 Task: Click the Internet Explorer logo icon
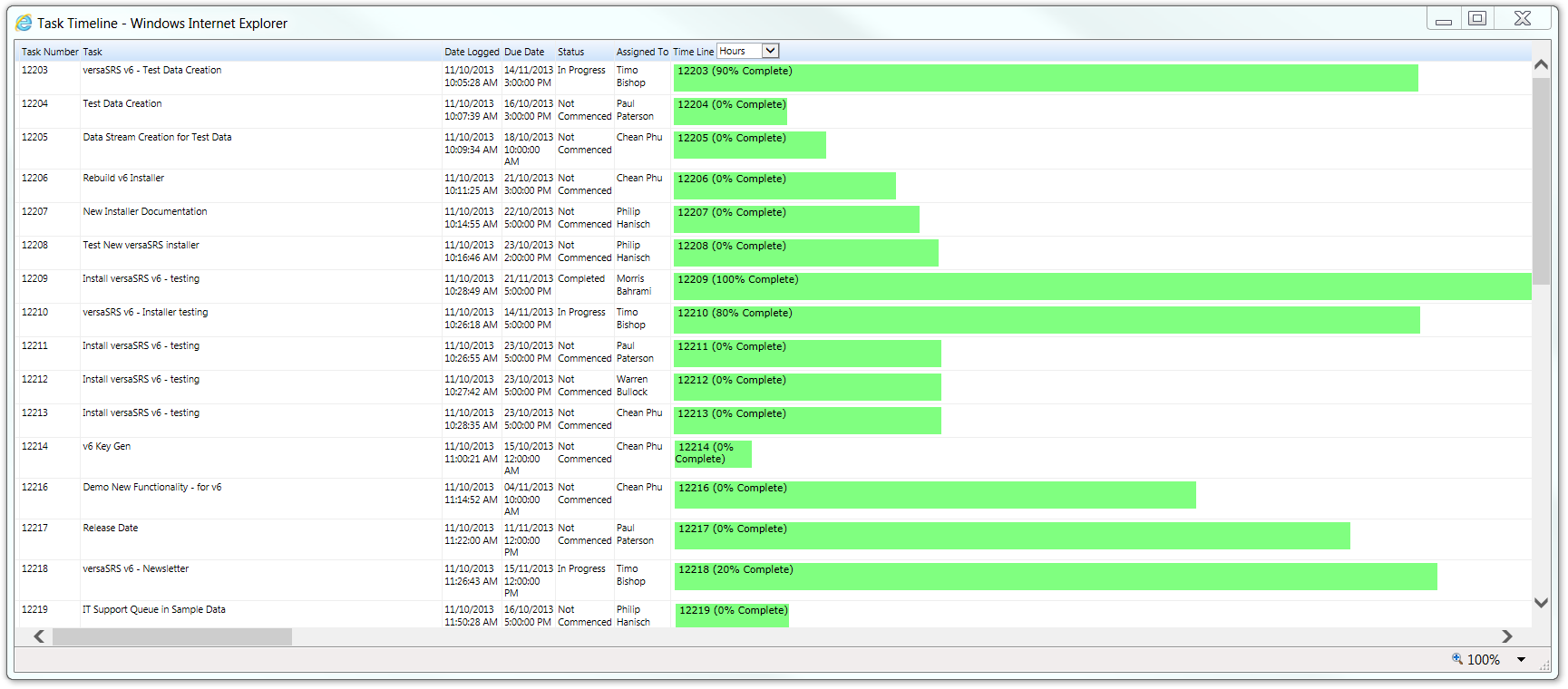click(24, 23)
